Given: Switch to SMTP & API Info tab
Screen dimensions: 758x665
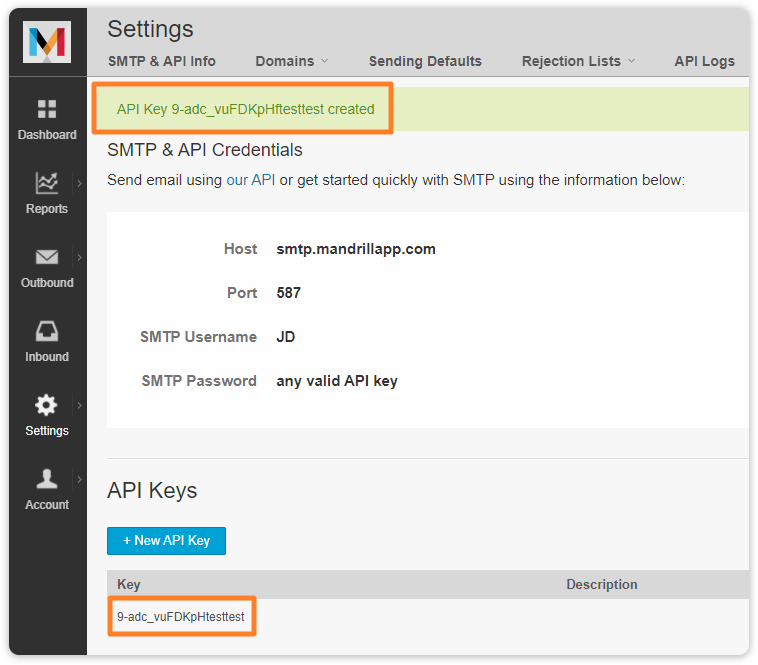Looking at the screenshot, I should [161, 61].
